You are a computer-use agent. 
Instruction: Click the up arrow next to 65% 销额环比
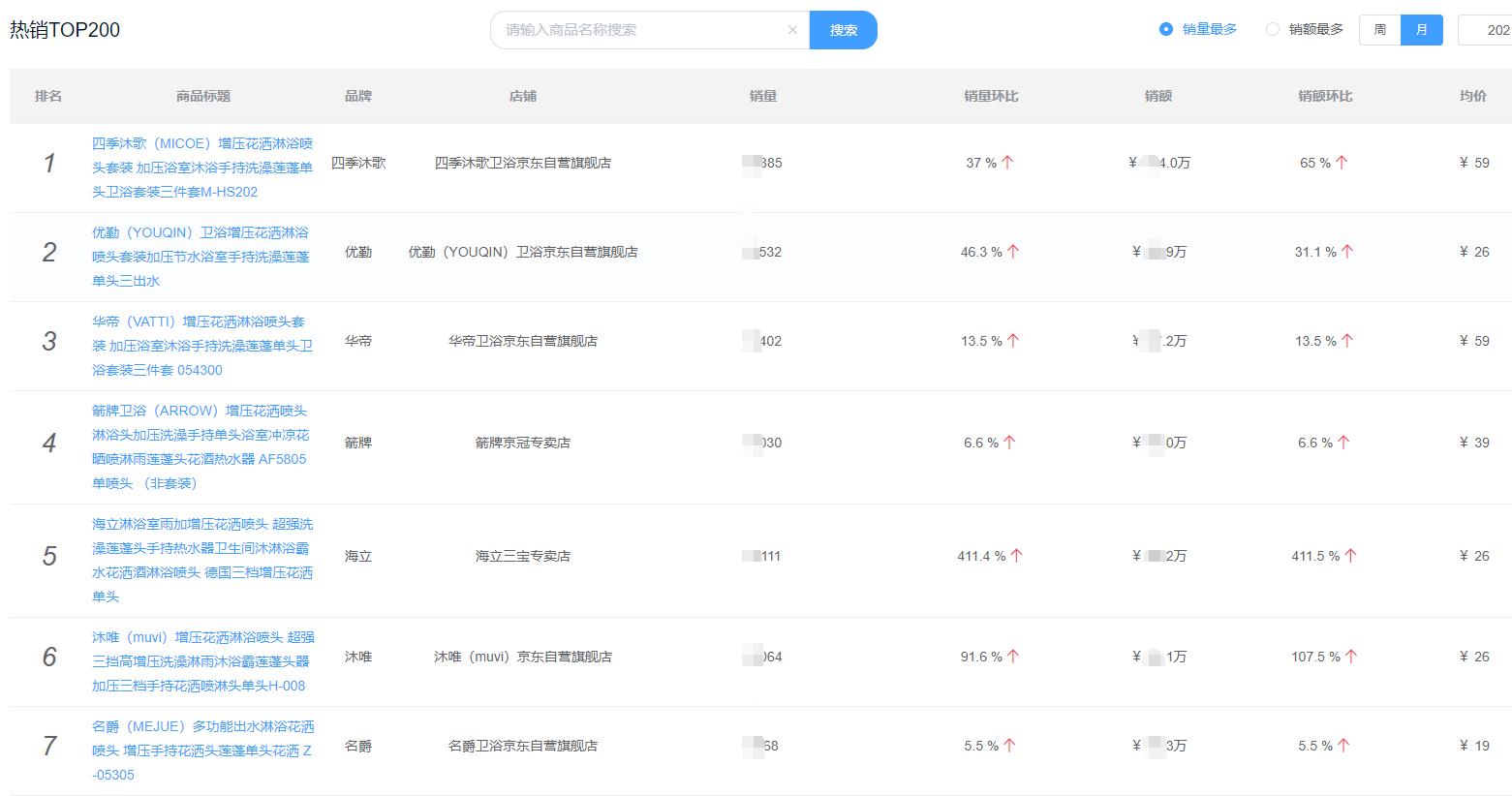1341,162
